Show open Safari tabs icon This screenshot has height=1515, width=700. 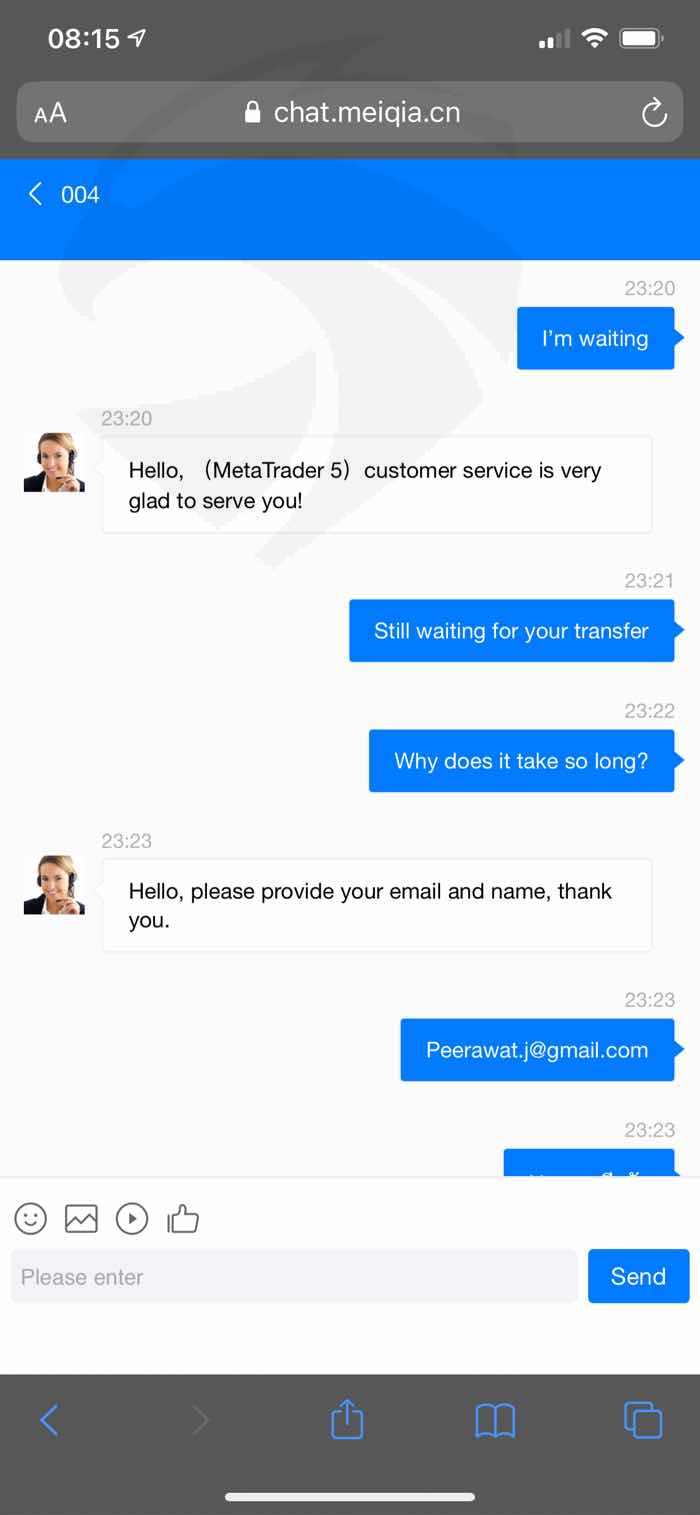pyautogui.click(x=643, y=1420)
